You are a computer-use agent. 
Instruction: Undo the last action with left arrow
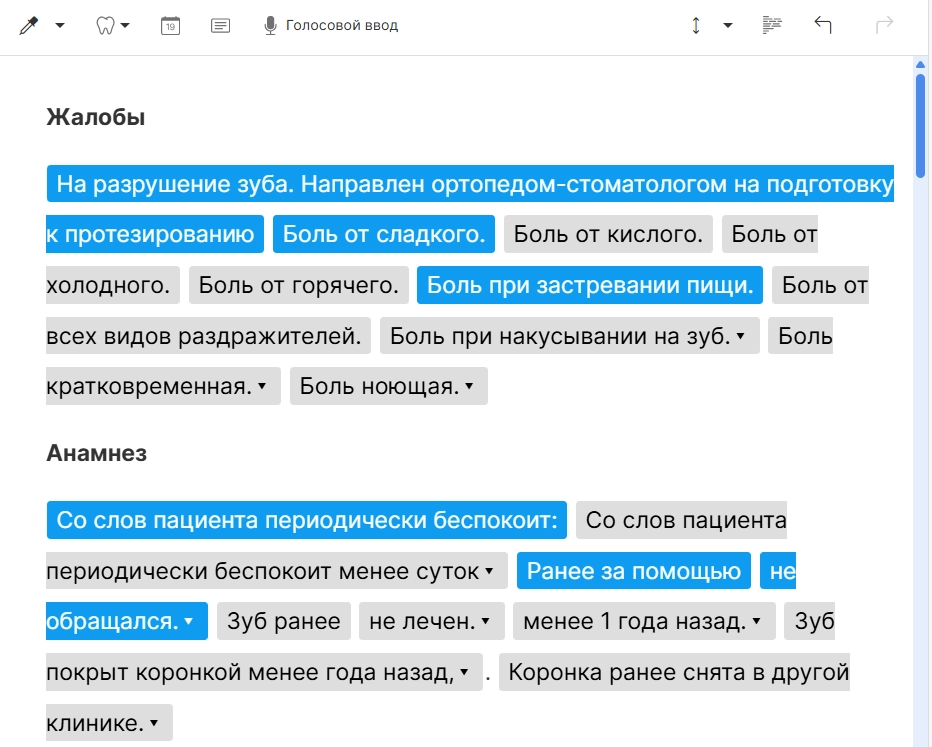pyautogui.click(x=823, y=25)
